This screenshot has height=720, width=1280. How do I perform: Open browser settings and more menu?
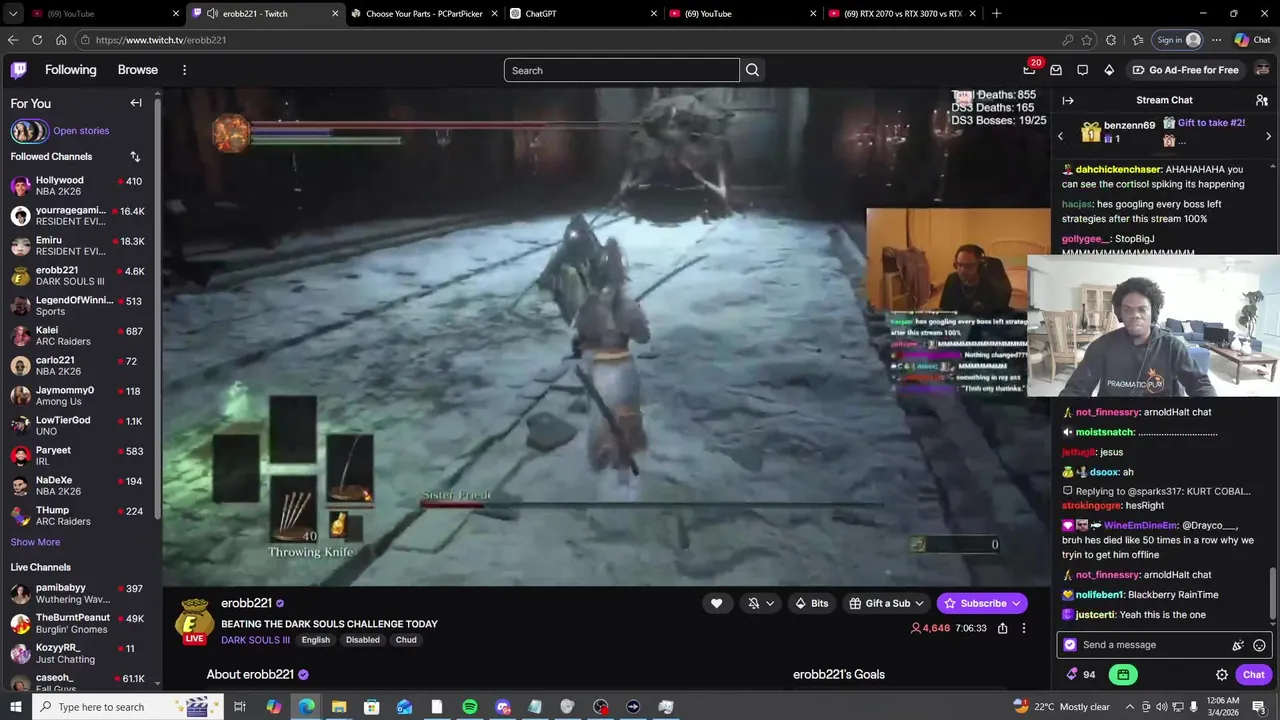pyautogui.click(x=1216, y=40)
